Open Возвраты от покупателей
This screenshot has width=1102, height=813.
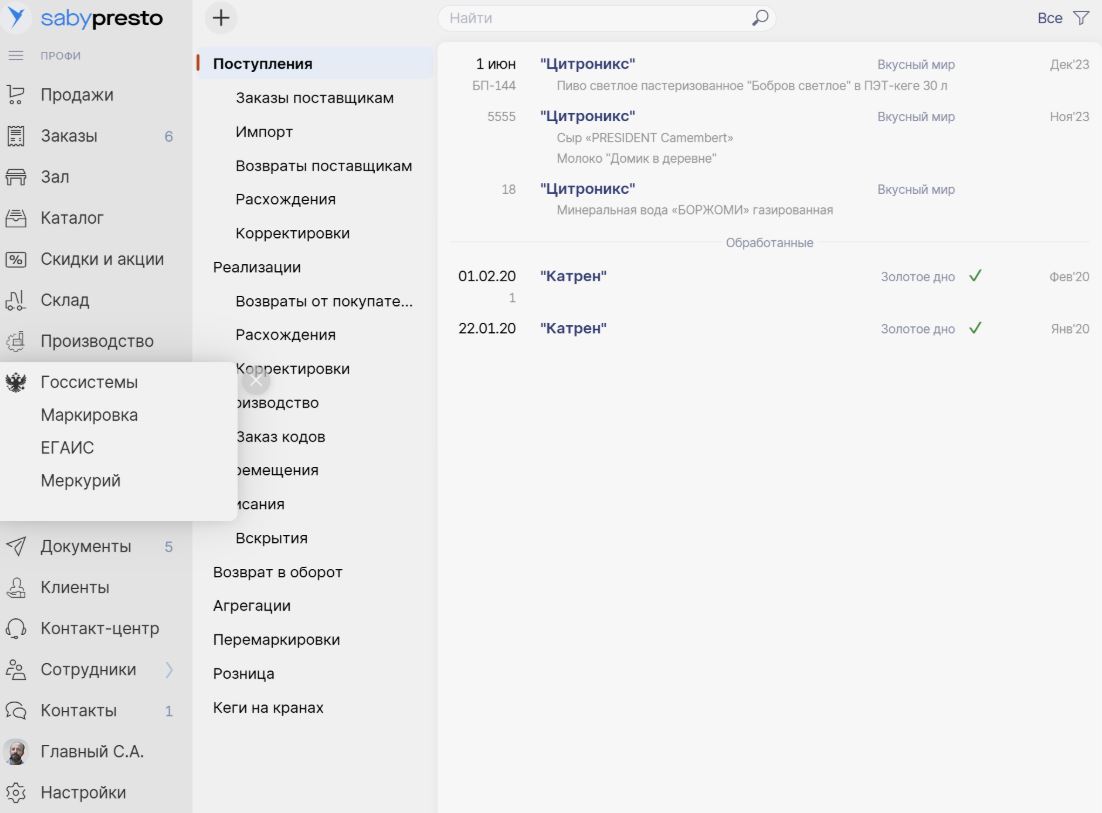pos(324,301)
